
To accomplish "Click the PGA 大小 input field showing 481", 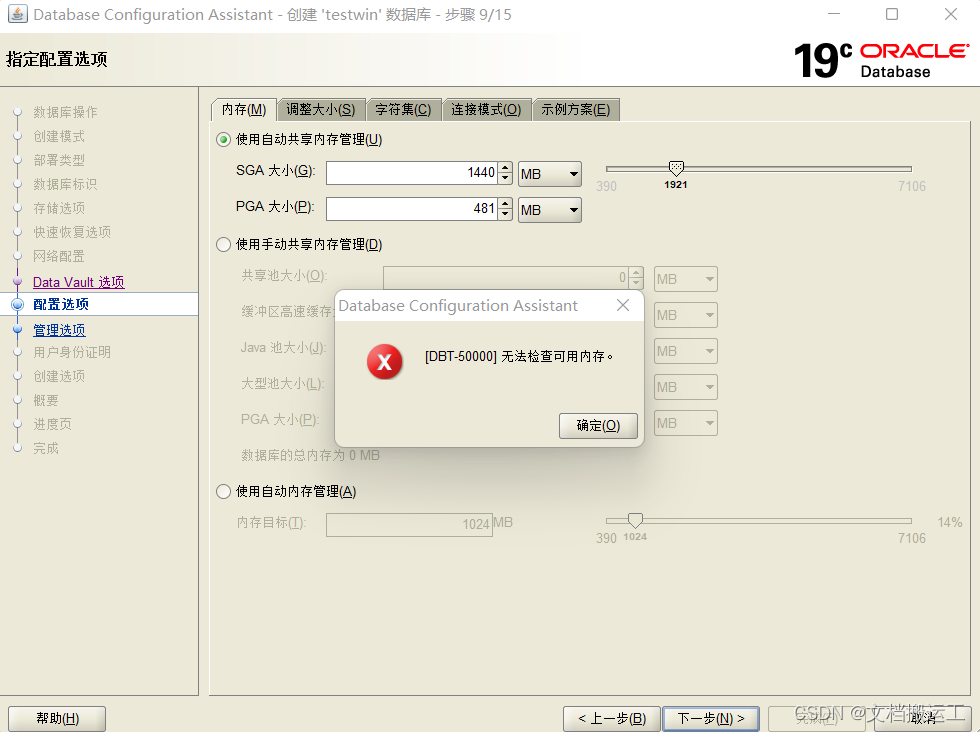I will [412, 209].
